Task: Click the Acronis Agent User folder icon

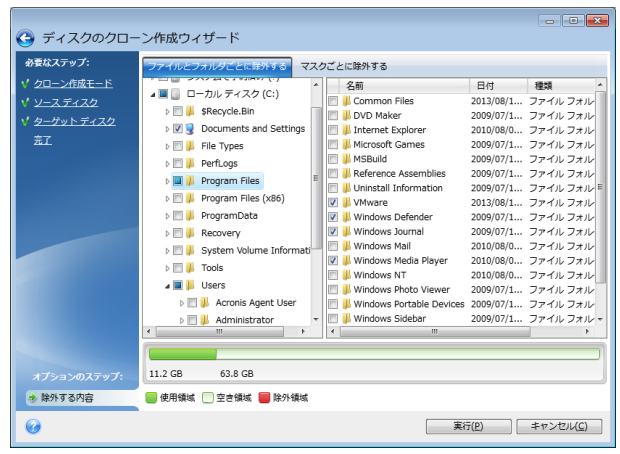Action: [205, 303]
